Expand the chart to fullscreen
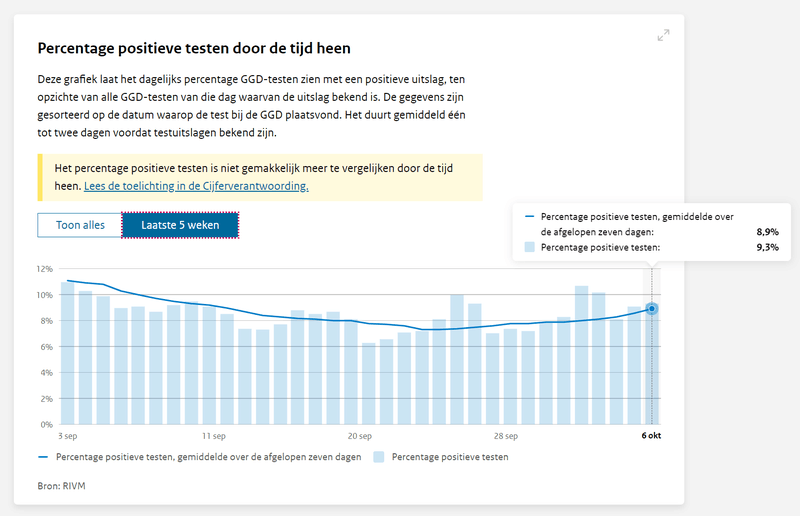This screenshot has height=516, width=800. (x=663, y=35)
